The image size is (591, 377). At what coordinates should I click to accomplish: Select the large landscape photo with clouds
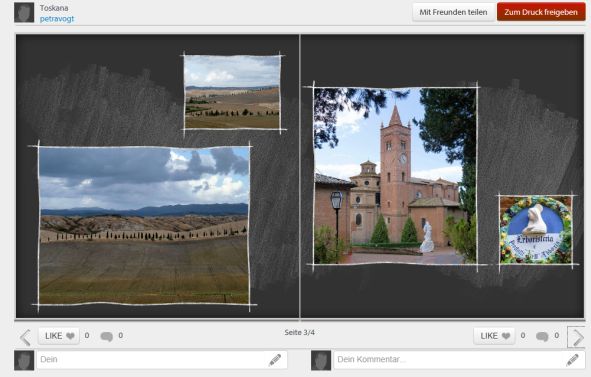point(144,225)
